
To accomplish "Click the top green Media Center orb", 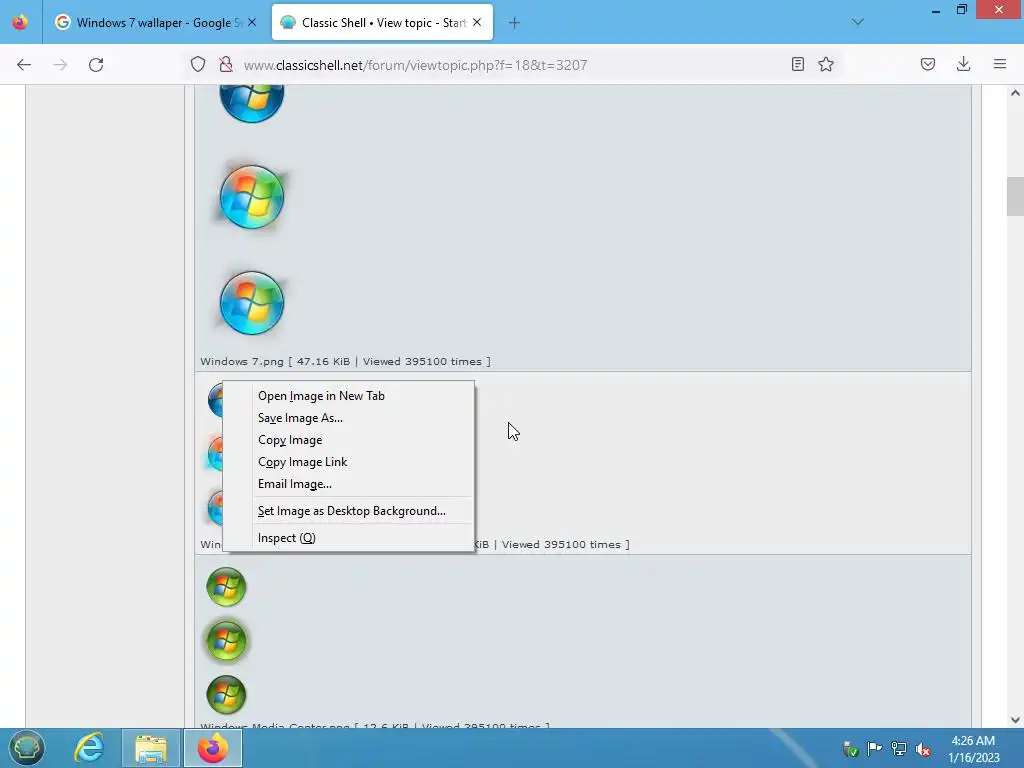I will pos(226,586).
